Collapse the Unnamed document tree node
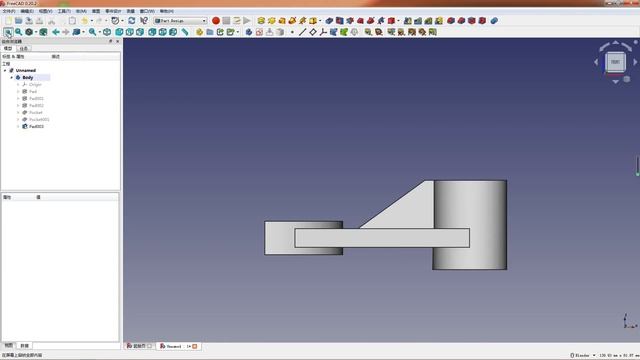The height and width of the screenshot is (360, 640). click(x=5, y=71)
